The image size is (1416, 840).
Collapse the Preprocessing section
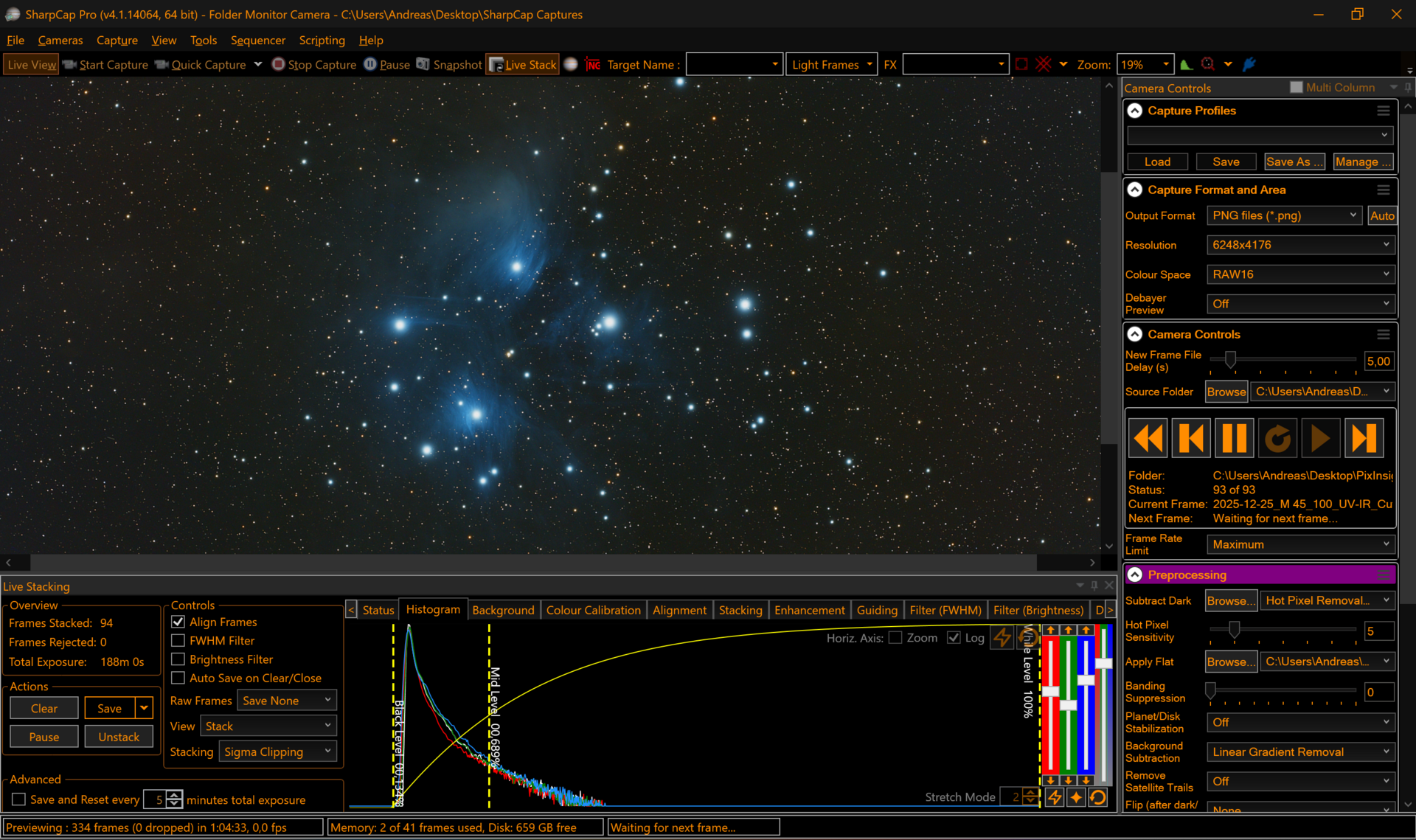(x=1135, y=575)
